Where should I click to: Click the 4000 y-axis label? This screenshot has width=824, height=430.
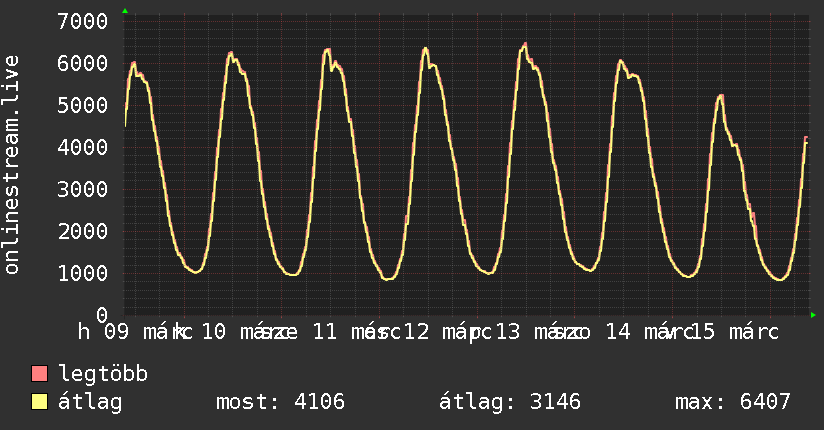click(x=83, y=147)
